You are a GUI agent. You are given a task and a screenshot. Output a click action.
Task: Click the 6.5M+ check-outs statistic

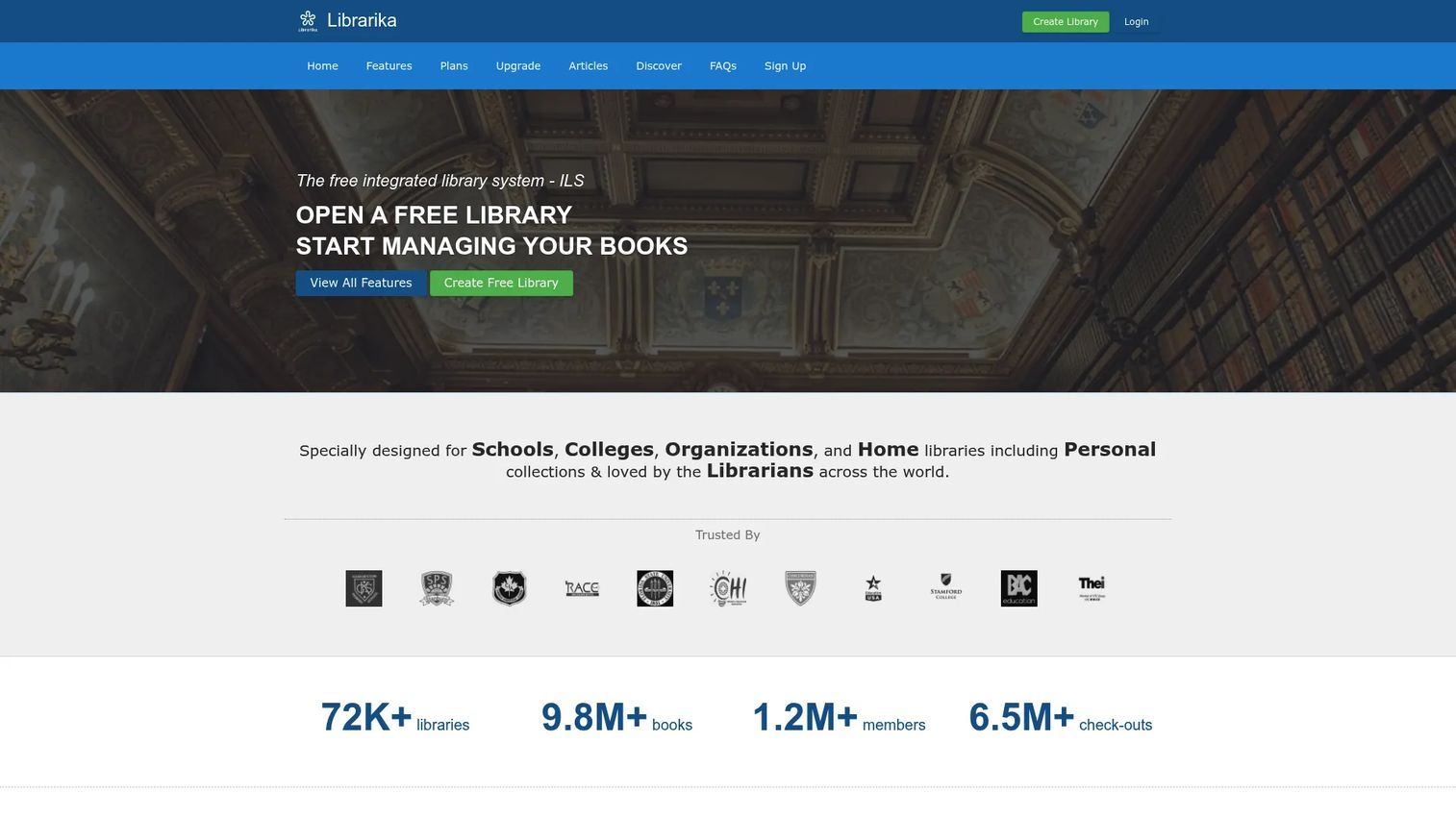click(1061, 718)
